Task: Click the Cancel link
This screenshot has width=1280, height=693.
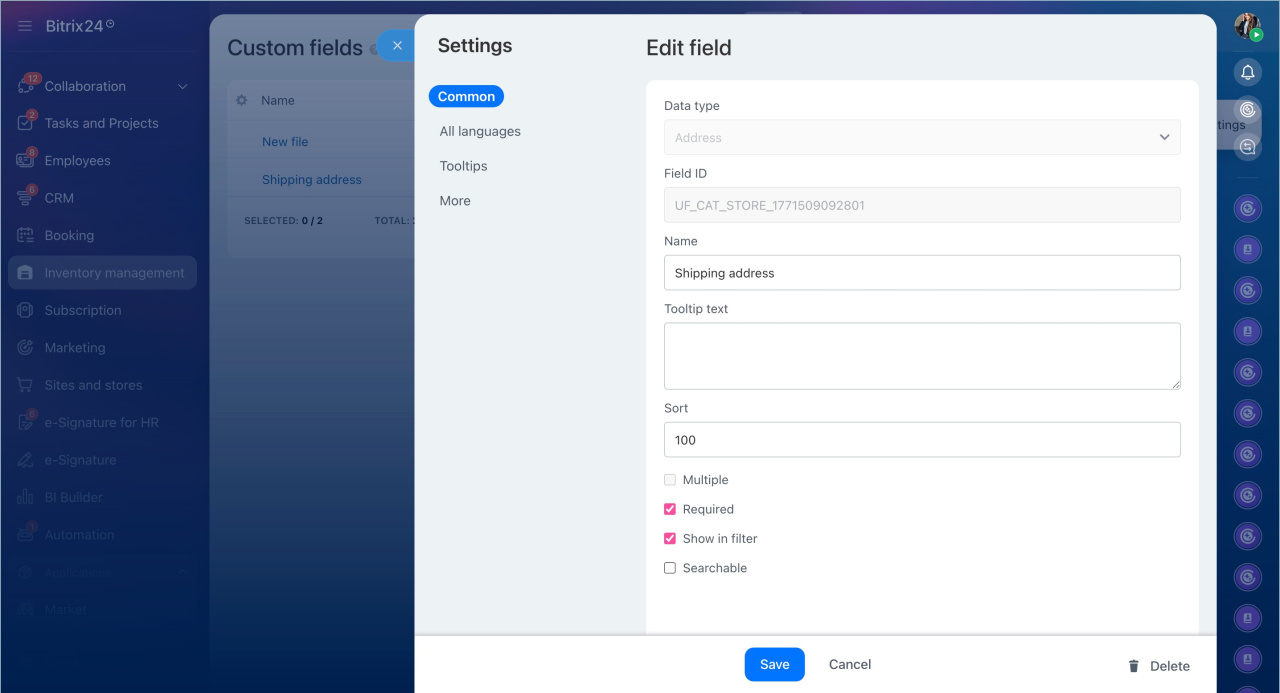Action: (x=849, y=665)
